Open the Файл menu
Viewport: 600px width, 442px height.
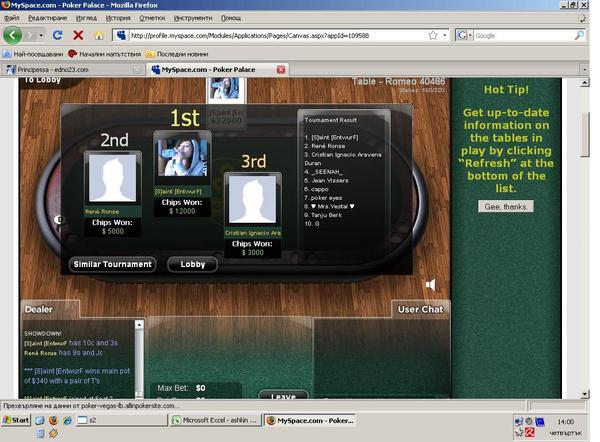11,18
